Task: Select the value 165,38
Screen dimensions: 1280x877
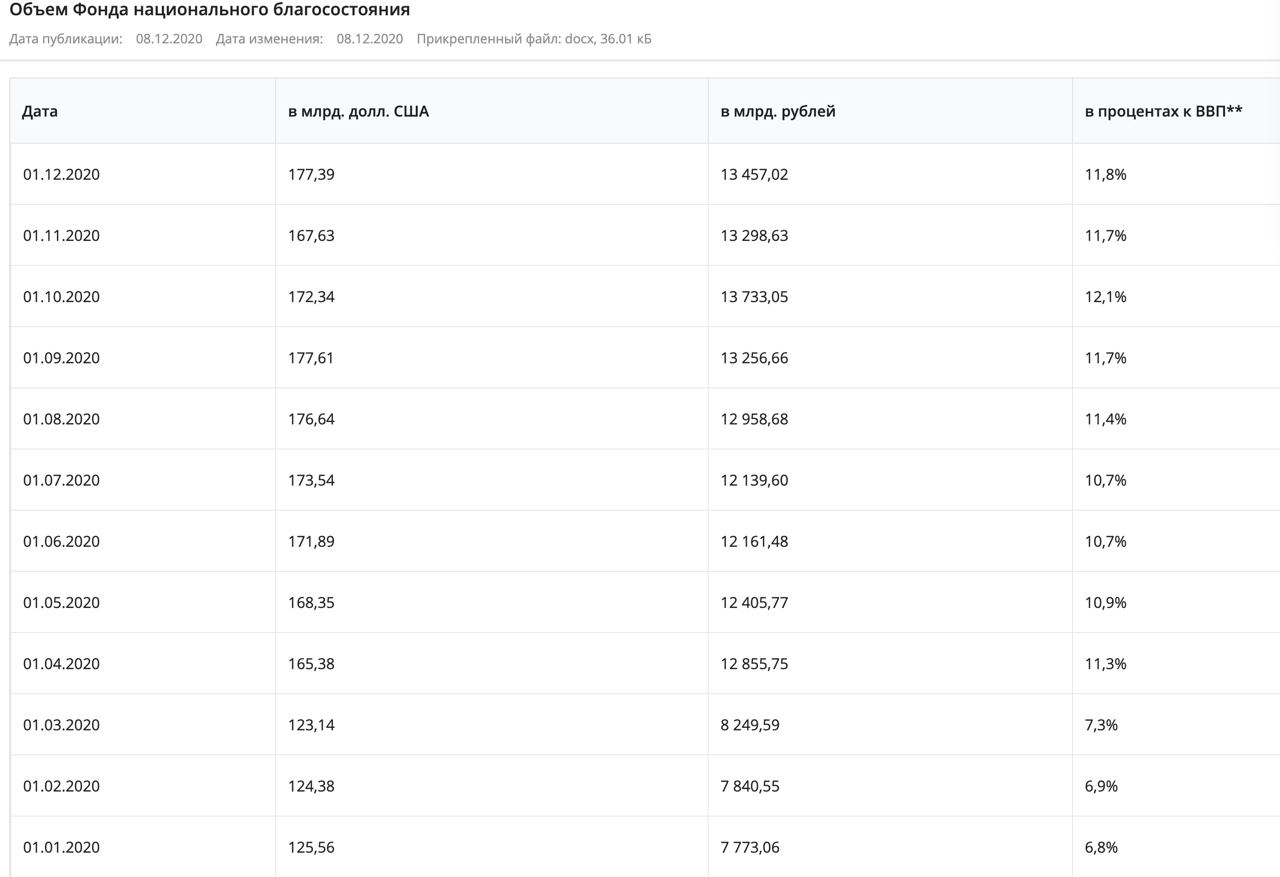Action: pos(311,663)
